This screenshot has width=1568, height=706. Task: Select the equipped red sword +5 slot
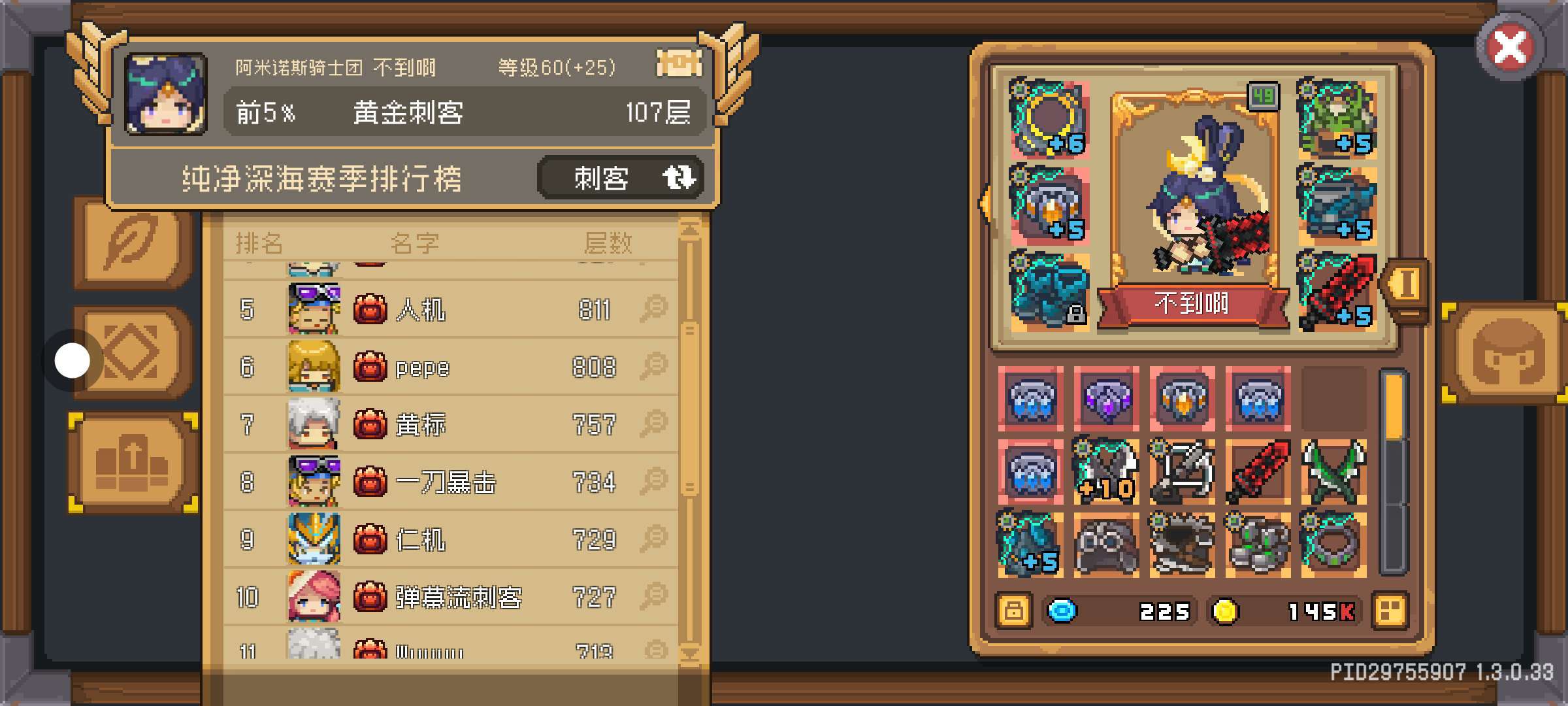[1337, 292]
